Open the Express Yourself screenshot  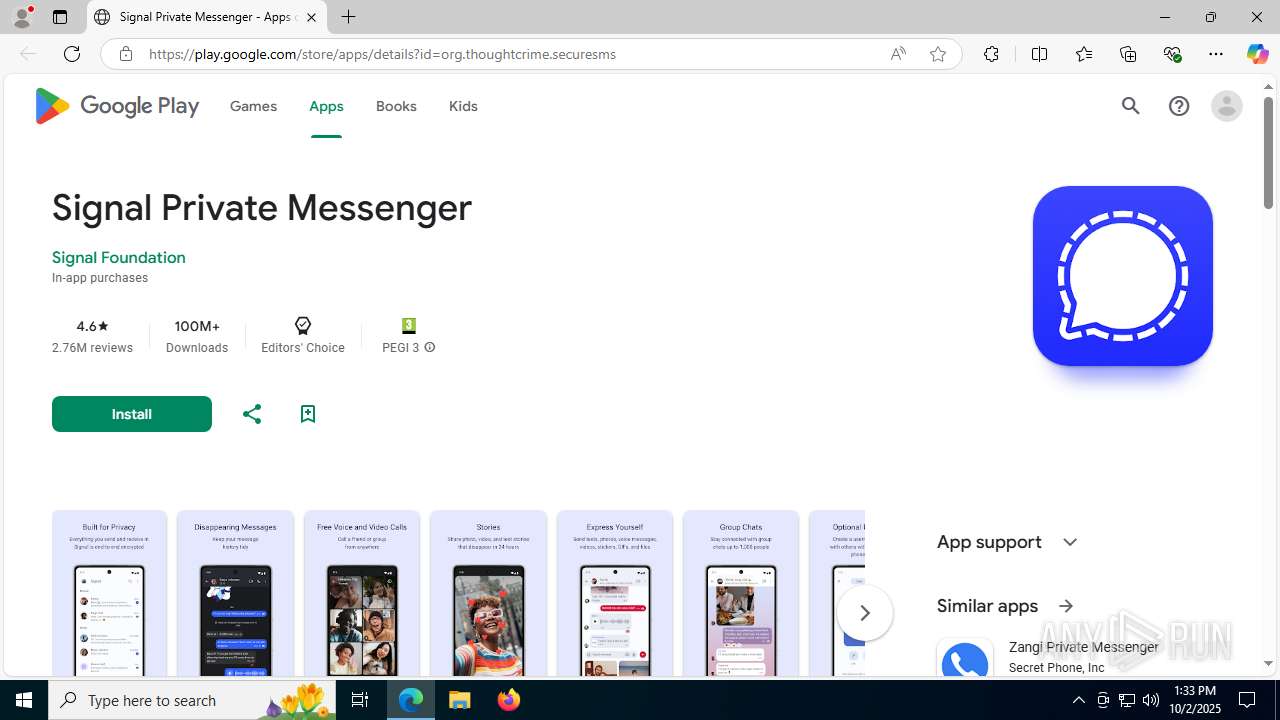[x=615, y=594]
